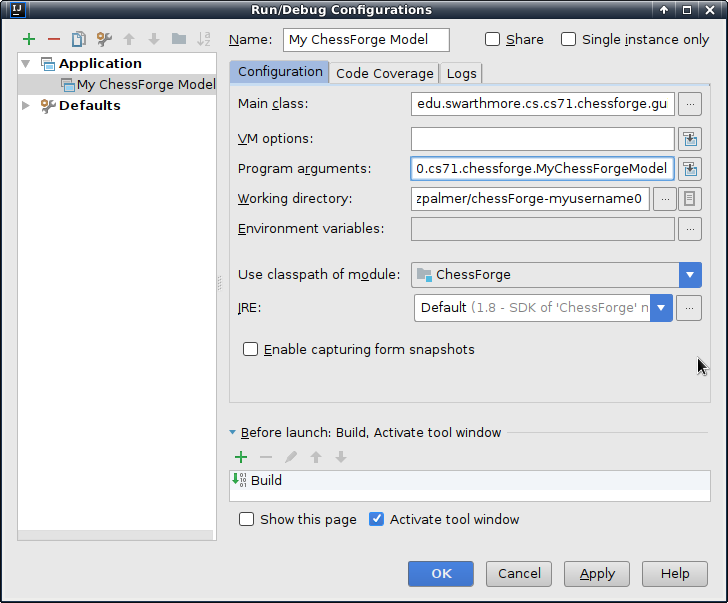The height and width of the screenshot is (603, 728).
Task: Click the Copy Configuration icon
Action: pos(79,39)
